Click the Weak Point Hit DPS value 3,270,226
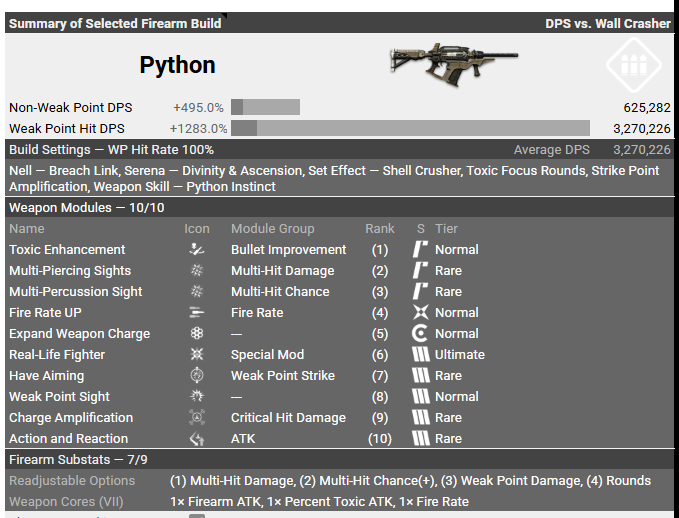Viewport: 679px width, 518px height. tap(642, 129)
